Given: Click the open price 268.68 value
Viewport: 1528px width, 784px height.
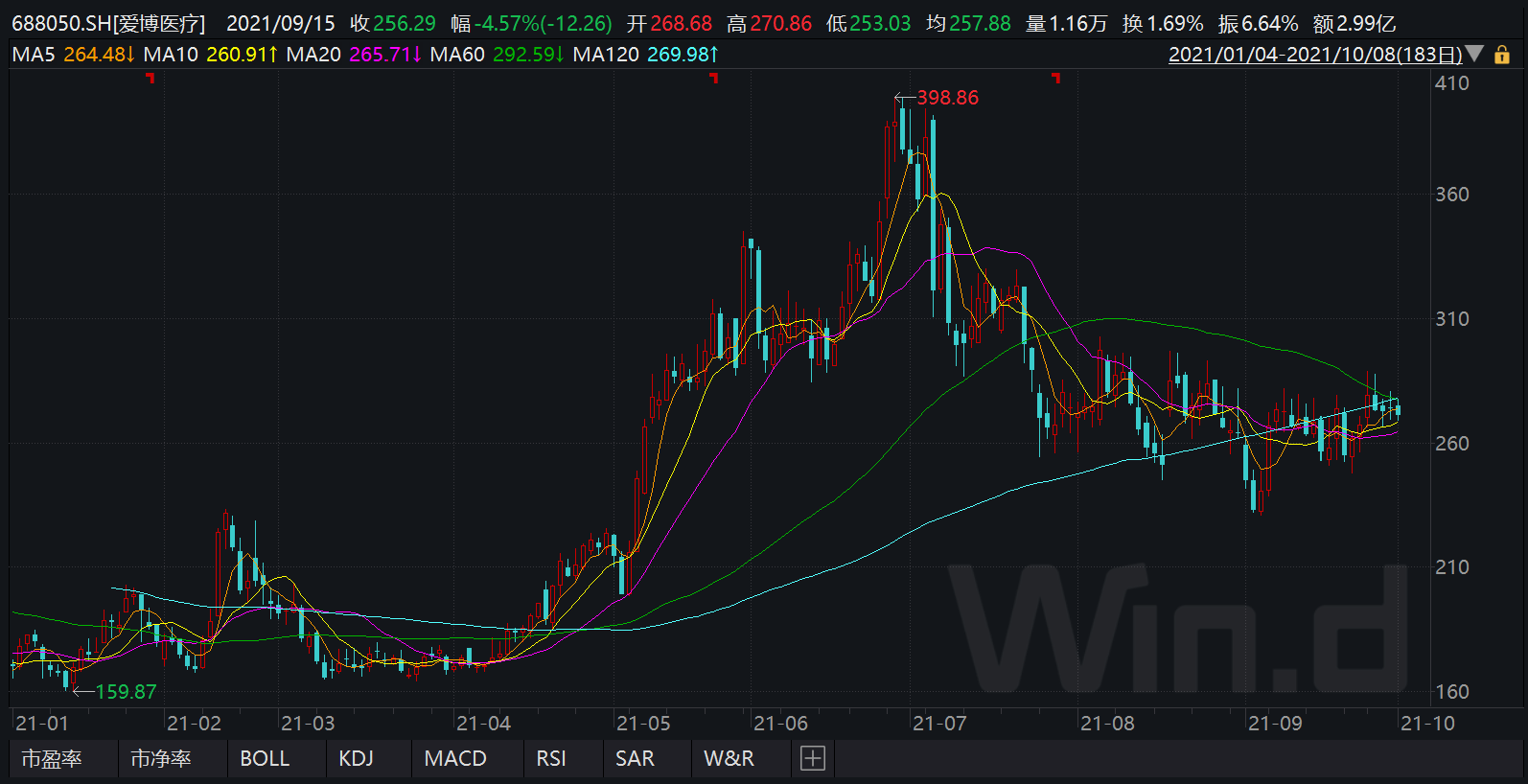Looking at the screenshot, I should coord(682,24).
